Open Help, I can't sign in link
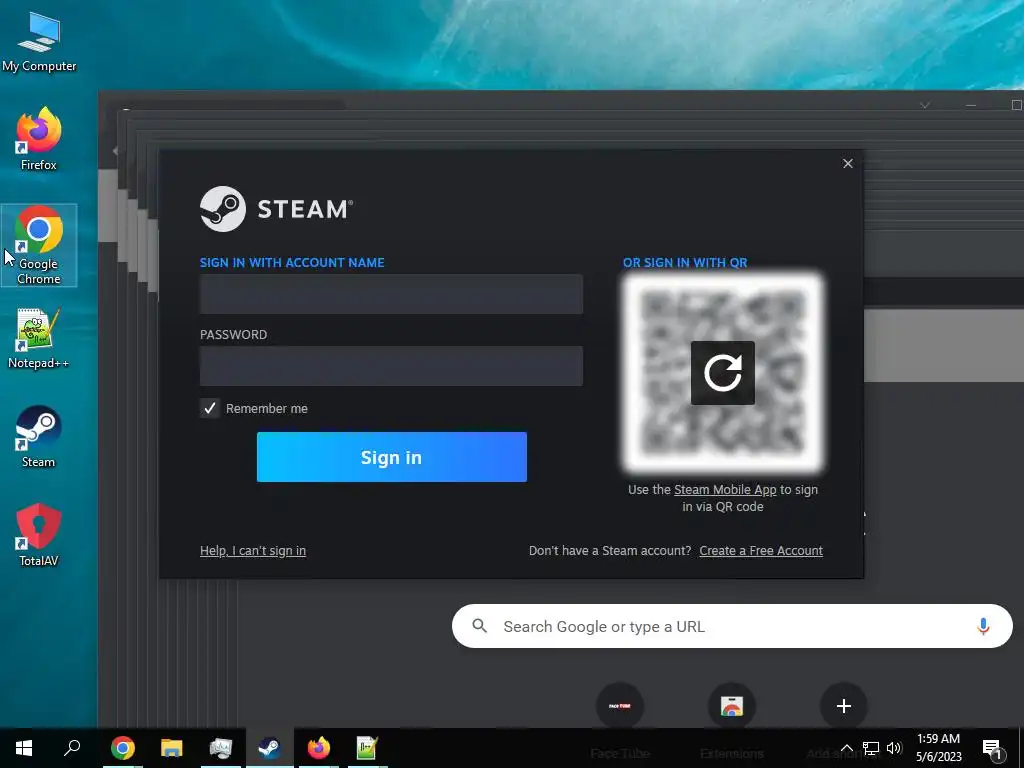1024x768 pixels. pyautogui.click(x=253, y=551)
